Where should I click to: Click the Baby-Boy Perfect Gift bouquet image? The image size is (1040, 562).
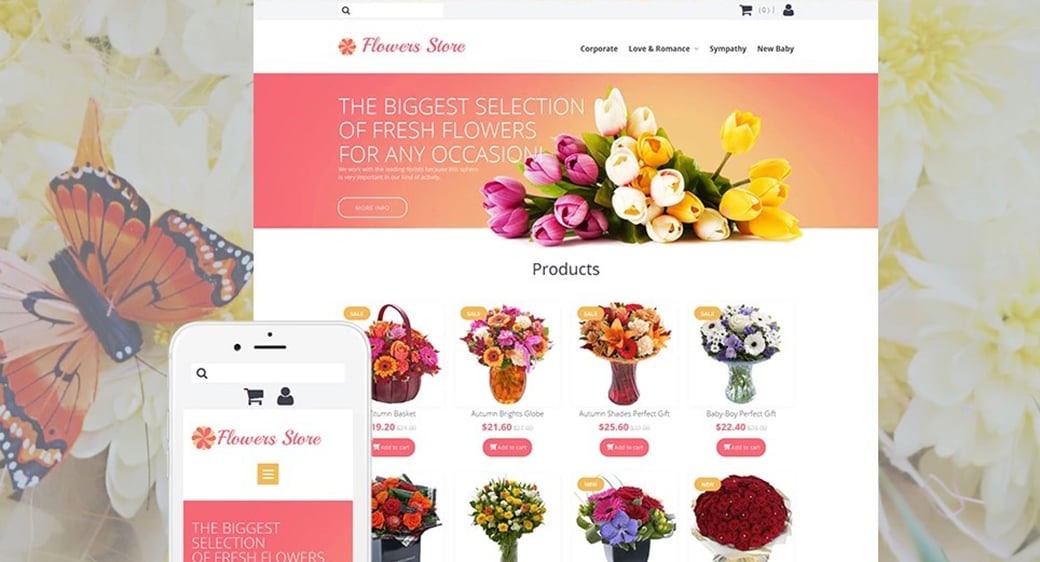[x=741, y=354]
